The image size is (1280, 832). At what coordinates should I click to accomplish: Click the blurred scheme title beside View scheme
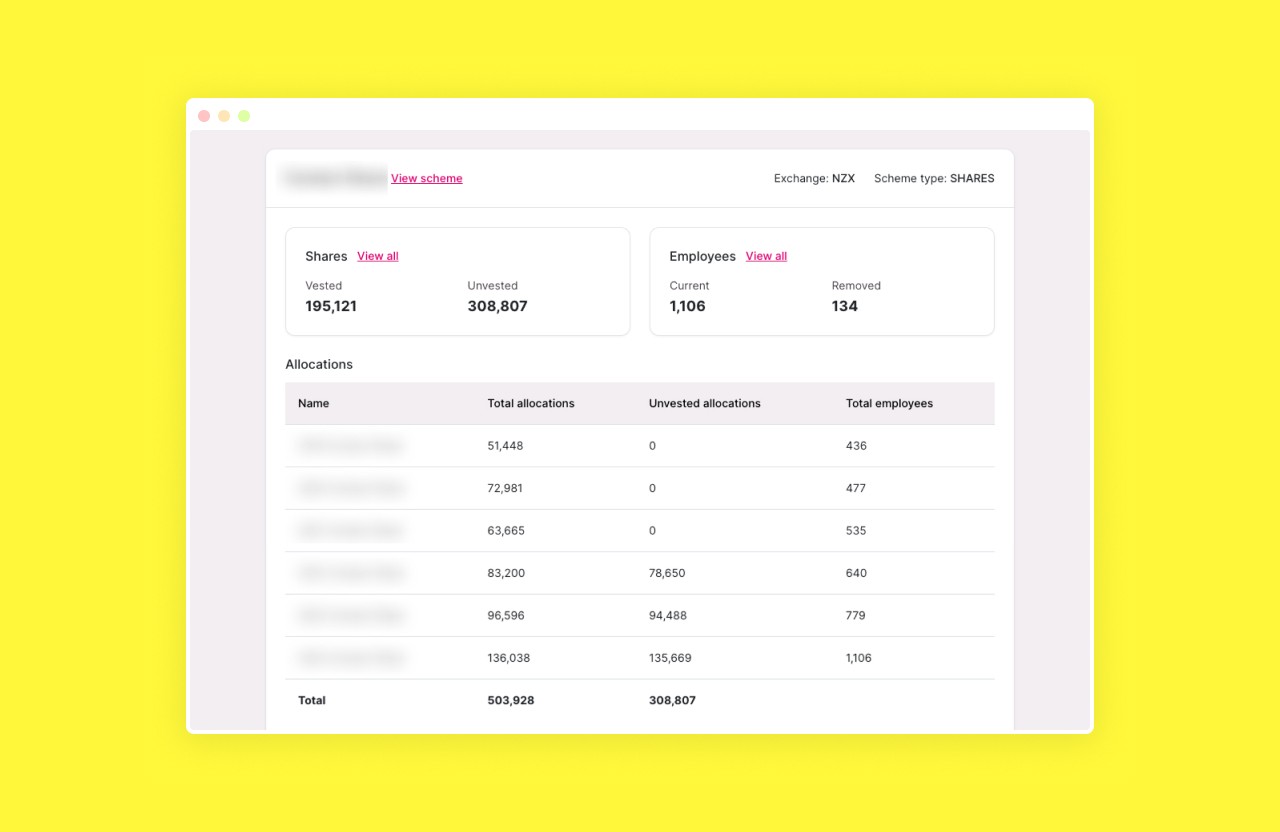(x=335, y=178)
